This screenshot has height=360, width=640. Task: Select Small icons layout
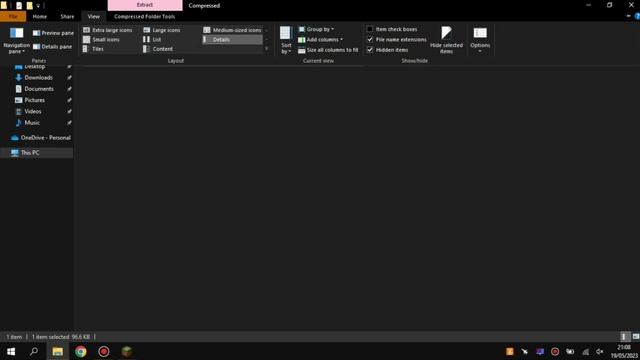[x=101, y=40]
